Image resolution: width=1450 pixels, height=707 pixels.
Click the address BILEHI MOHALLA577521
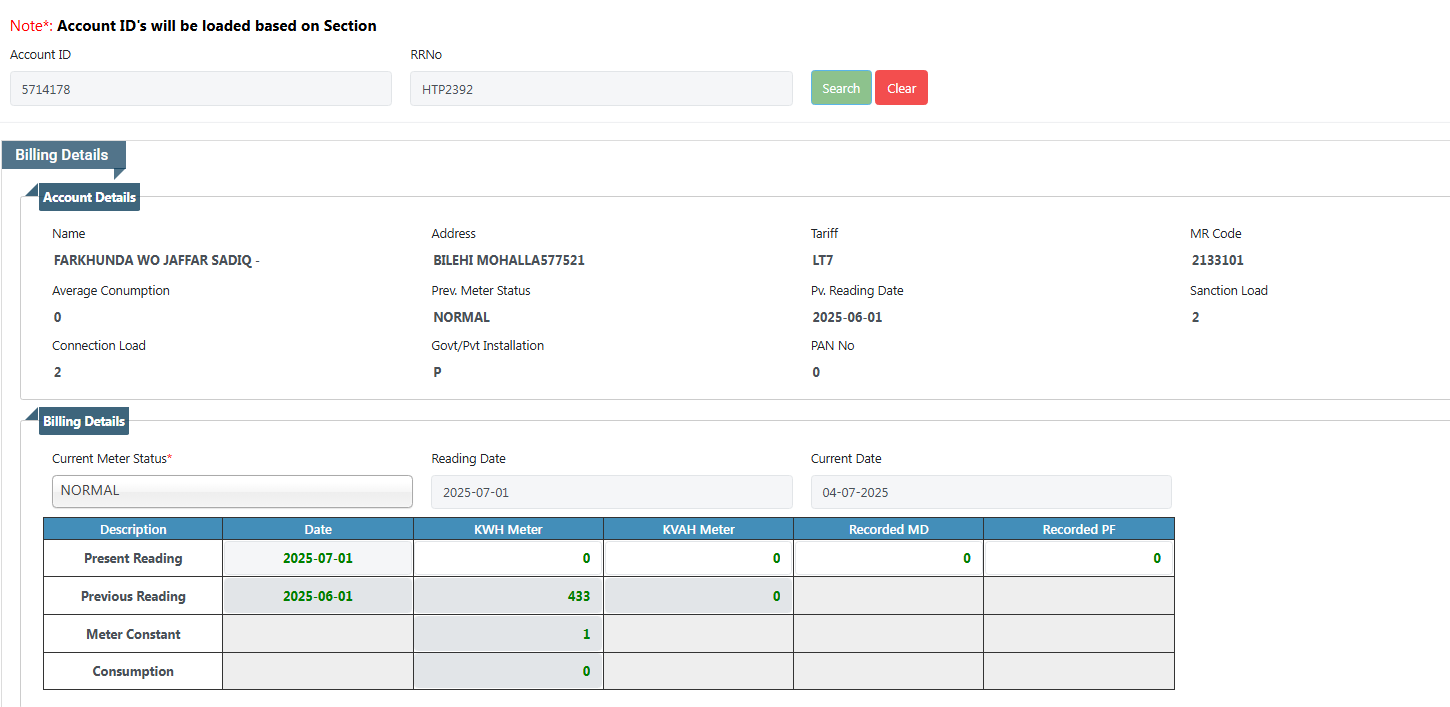[509, 260]
